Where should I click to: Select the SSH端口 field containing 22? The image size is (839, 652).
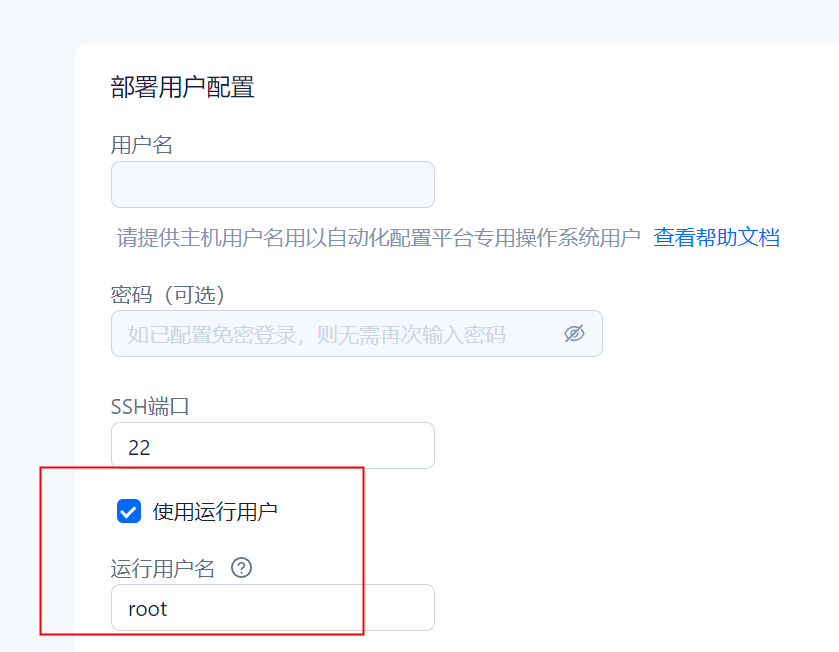pos(273,446)
